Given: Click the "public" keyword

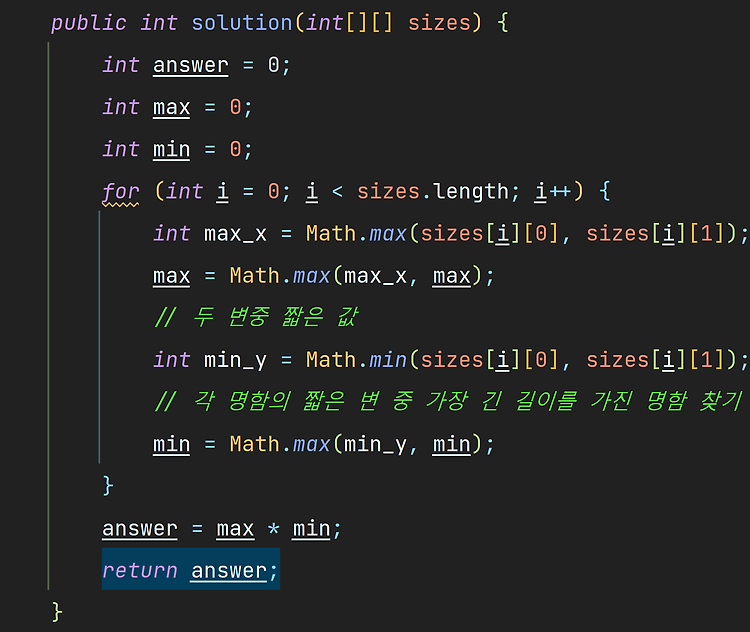Looking at the screenshot, I should (89, 23).
